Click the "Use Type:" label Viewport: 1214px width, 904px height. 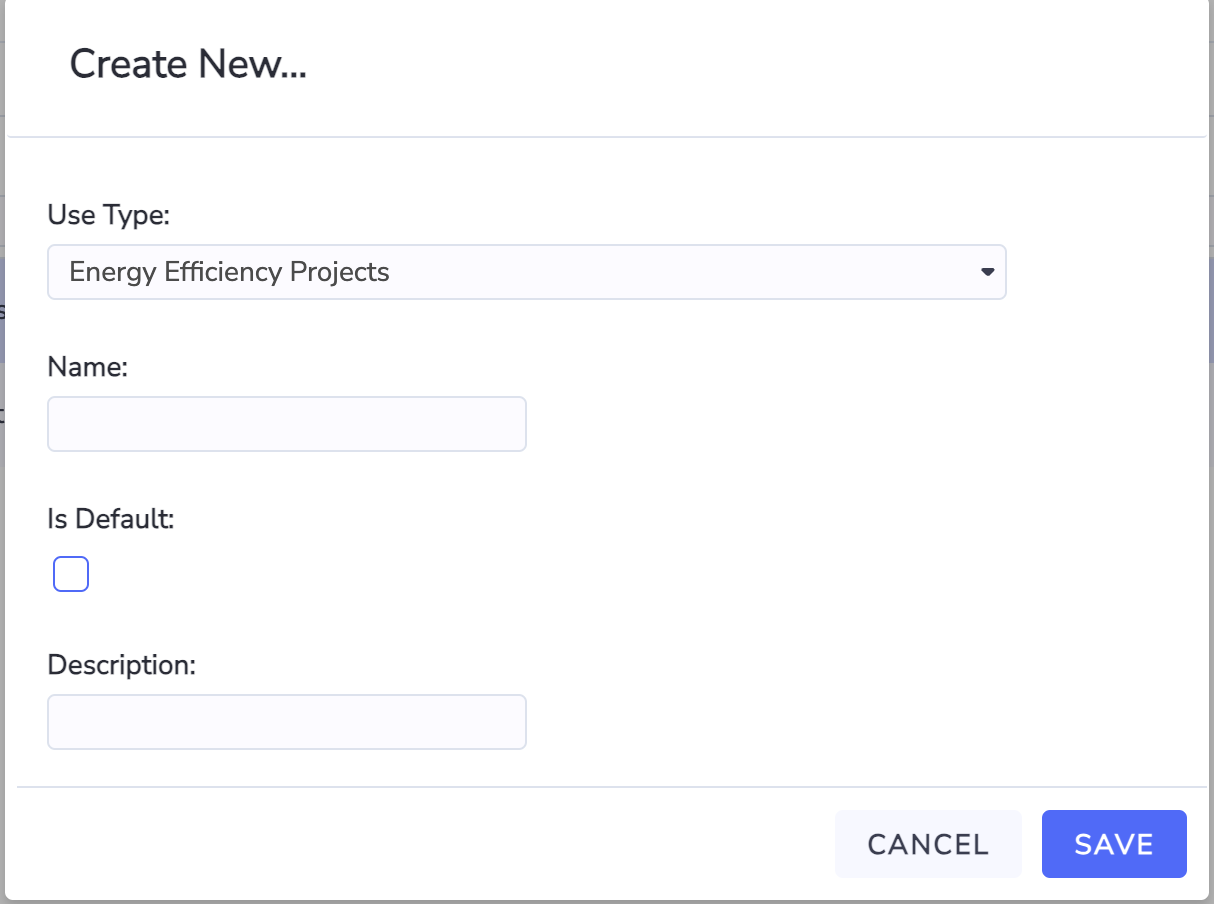tap(109, 215)
